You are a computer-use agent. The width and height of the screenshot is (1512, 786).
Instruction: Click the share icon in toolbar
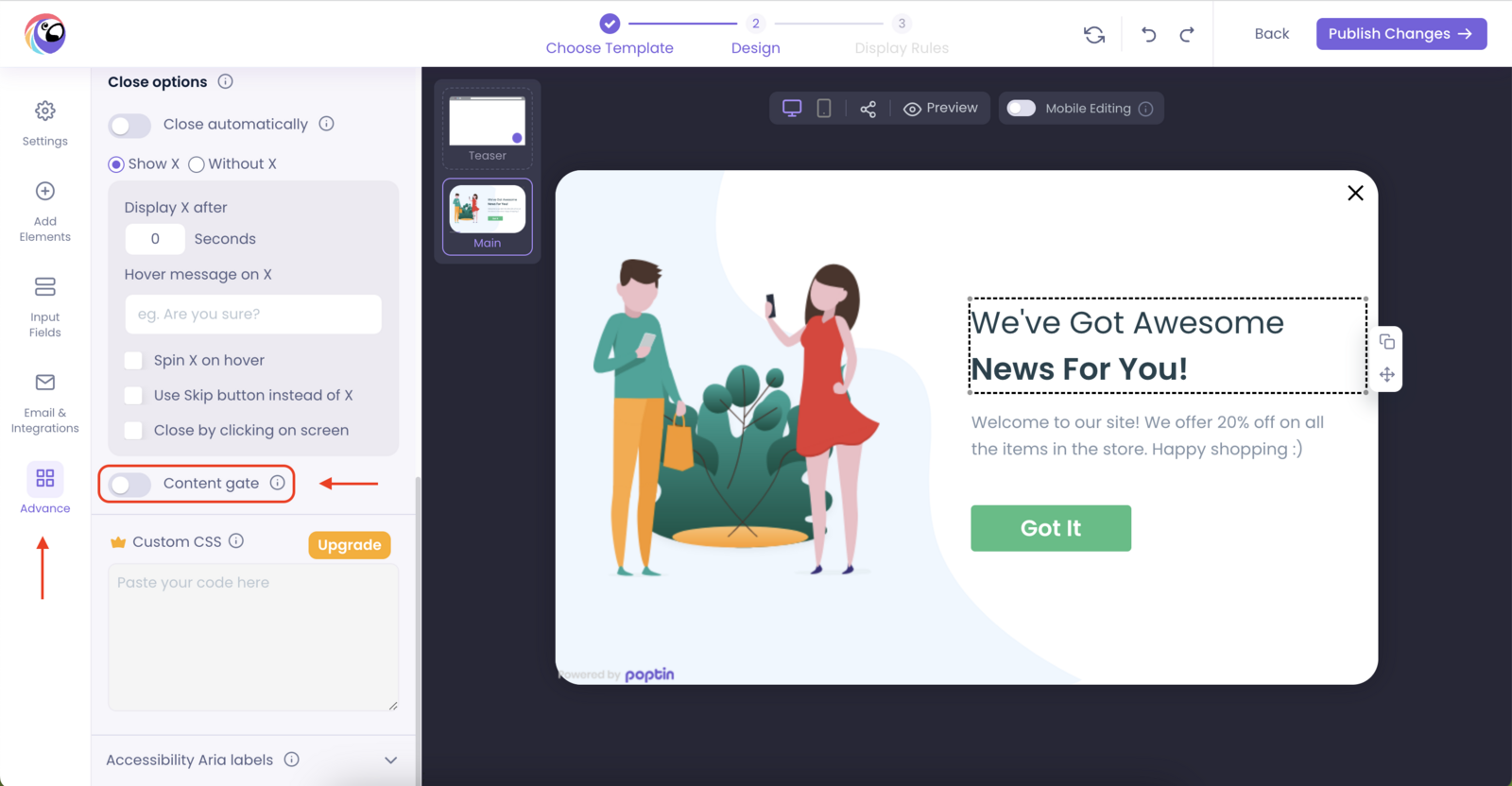[868, 109]
